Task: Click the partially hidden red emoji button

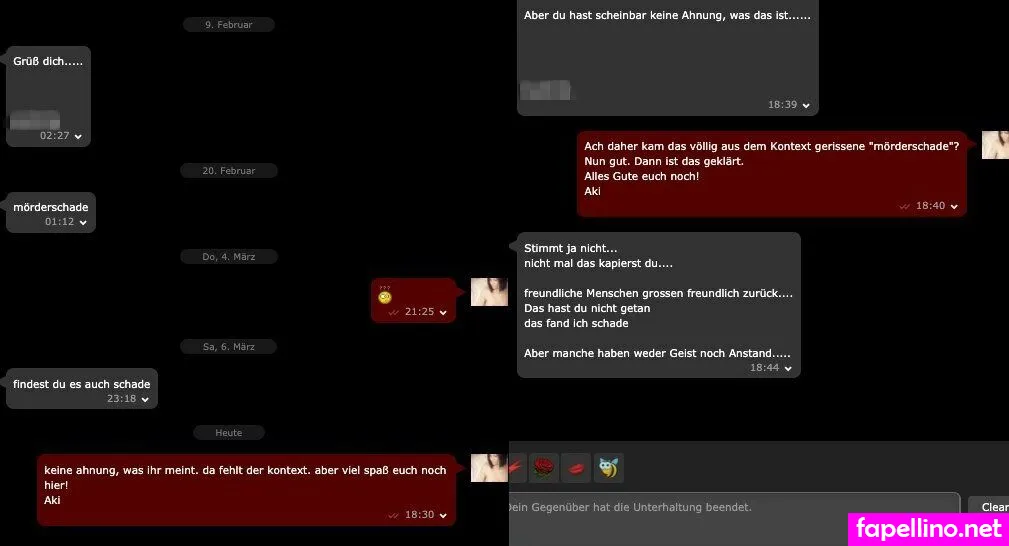Action: [517, 468]
